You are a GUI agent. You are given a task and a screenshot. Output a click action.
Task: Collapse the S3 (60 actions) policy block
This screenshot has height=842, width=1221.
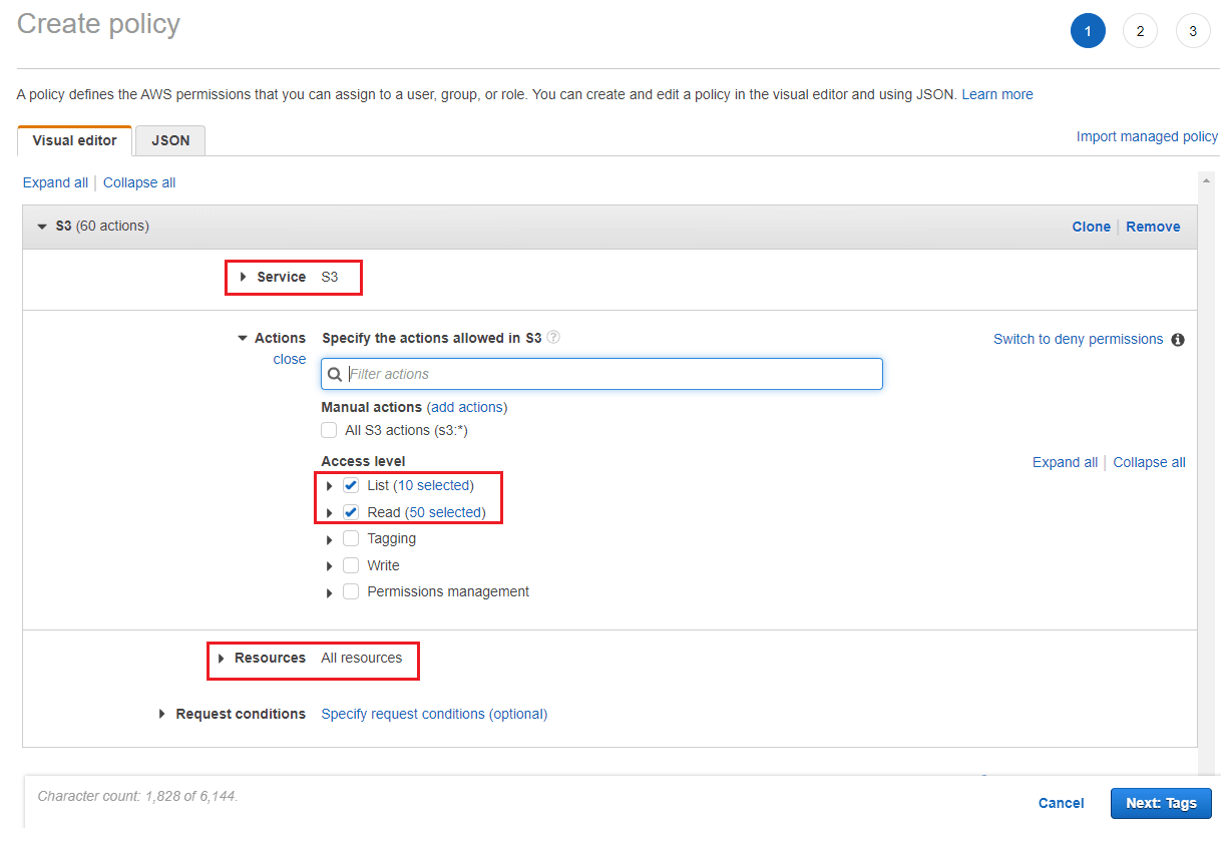click(42, 226)
